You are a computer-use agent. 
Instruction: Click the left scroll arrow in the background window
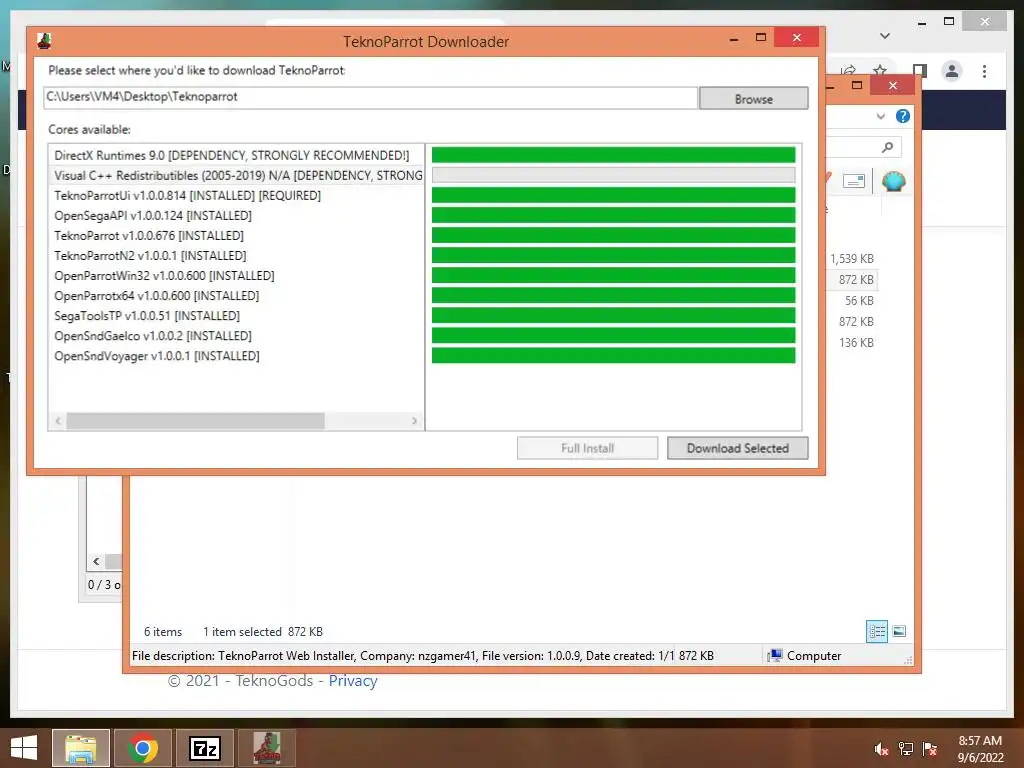pos(96,561)
